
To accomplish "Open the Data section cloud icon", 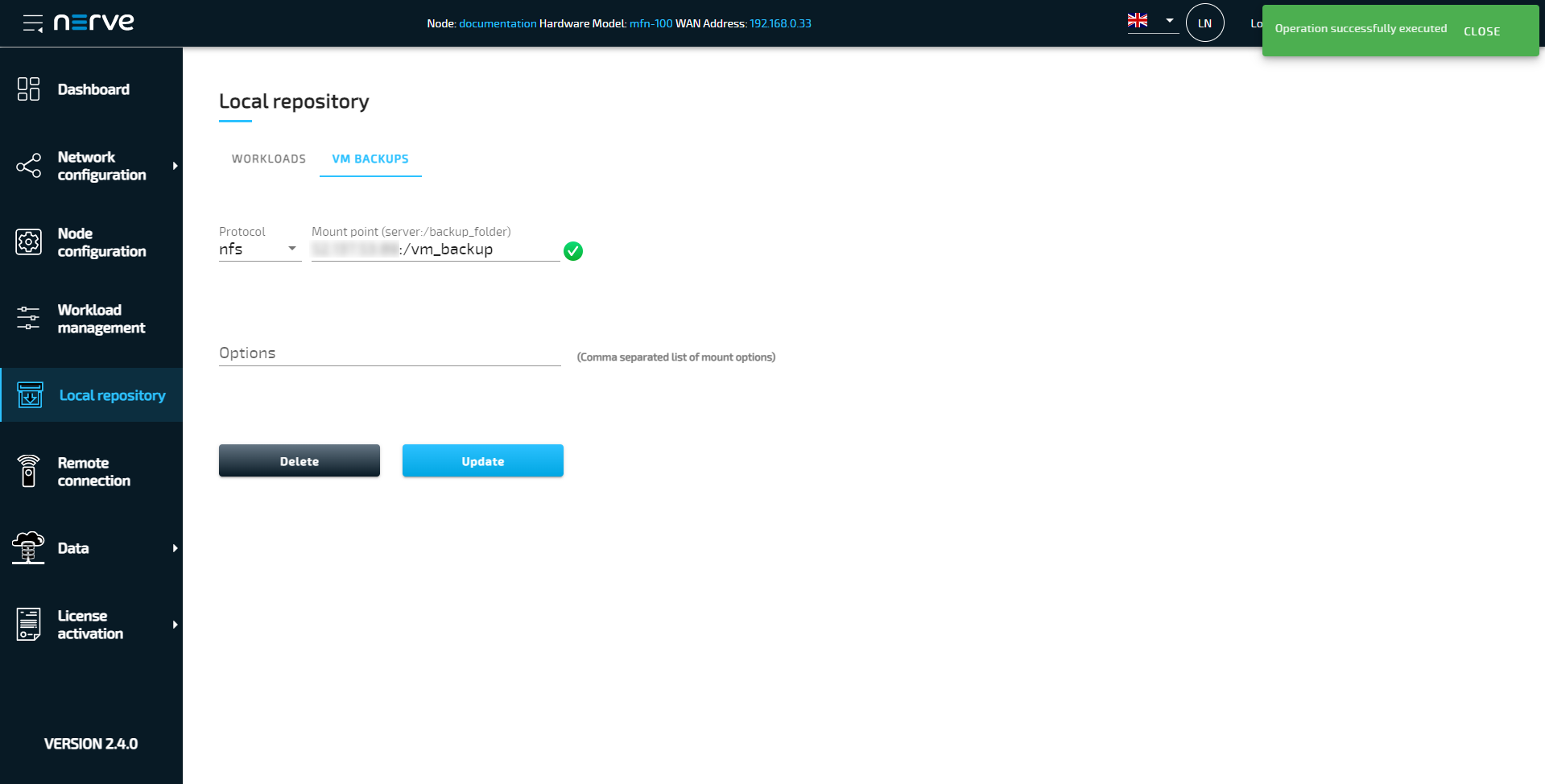I will 28,547.
